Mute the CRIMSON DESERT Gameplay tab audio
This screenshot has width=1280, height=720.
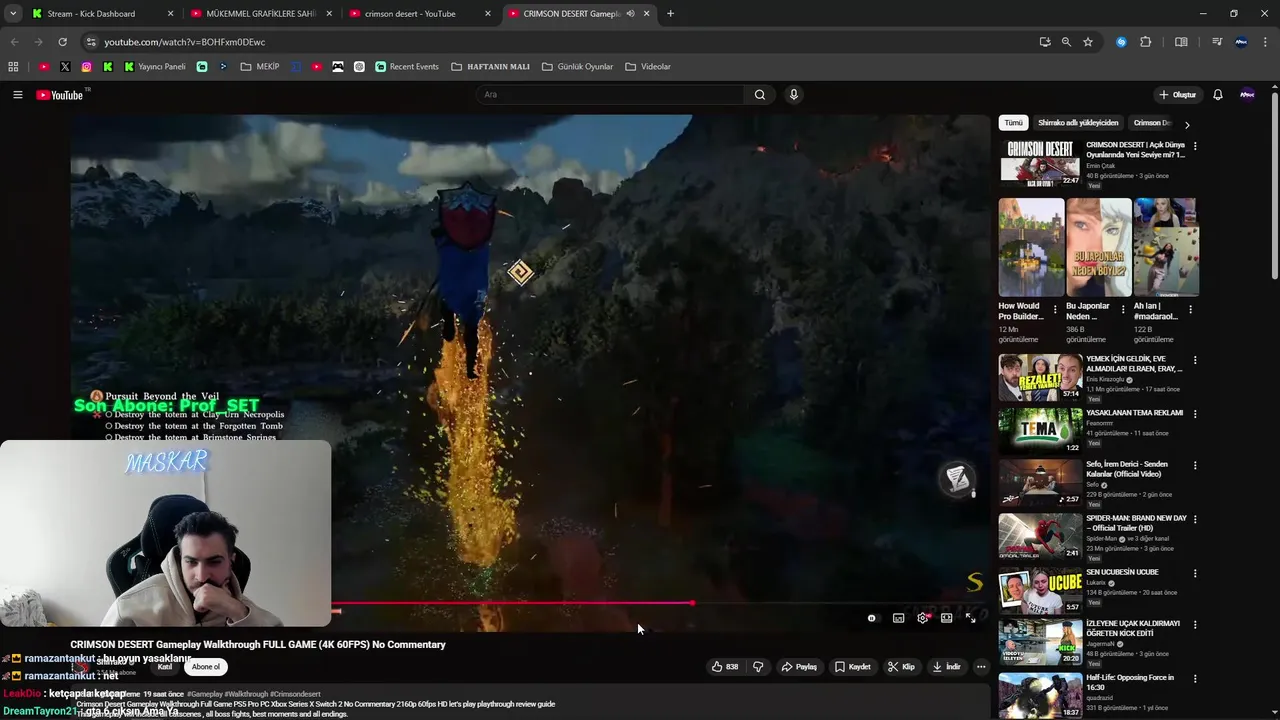click(x=630, y=14)
